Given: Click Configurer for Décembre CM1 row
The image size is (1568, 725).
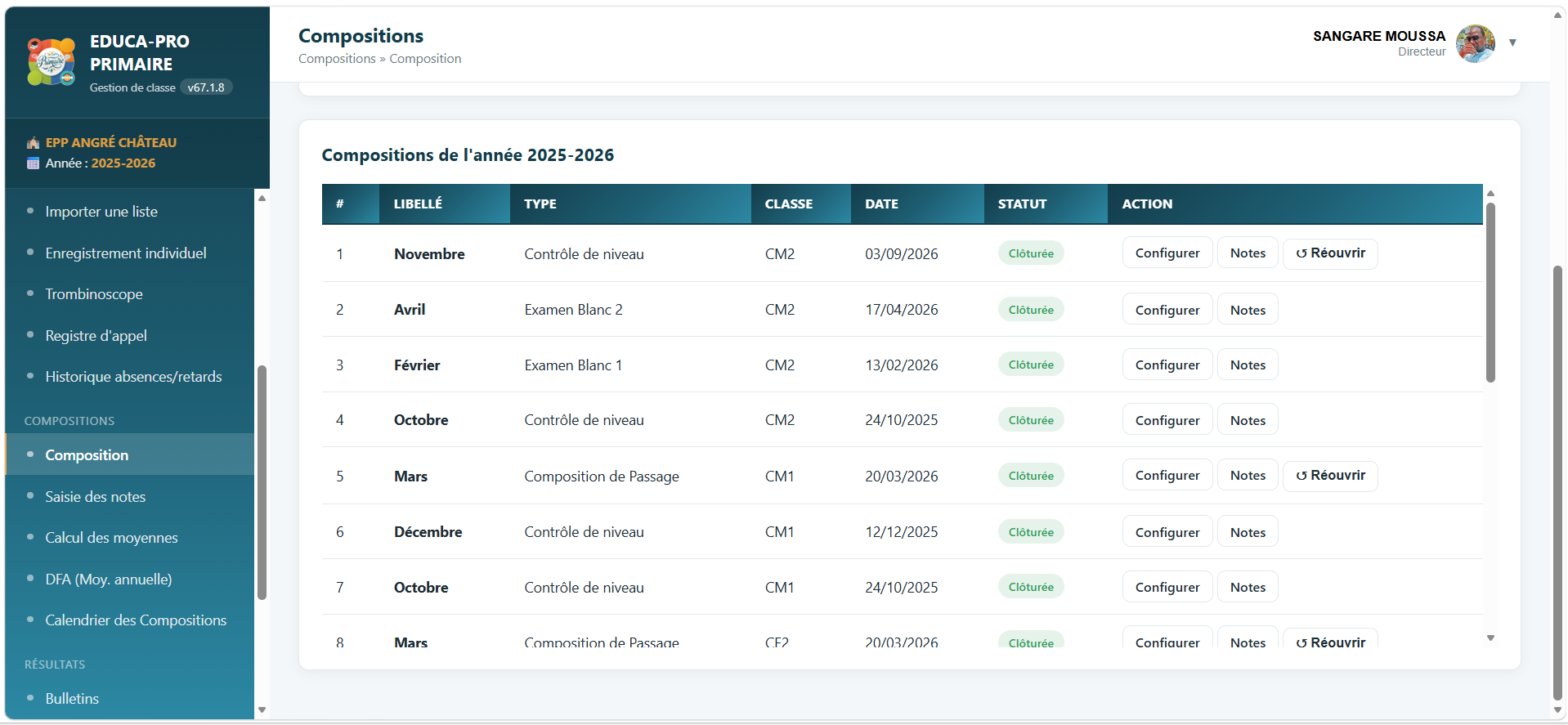Looking at the screenshot, I should tap(1167, 532).
